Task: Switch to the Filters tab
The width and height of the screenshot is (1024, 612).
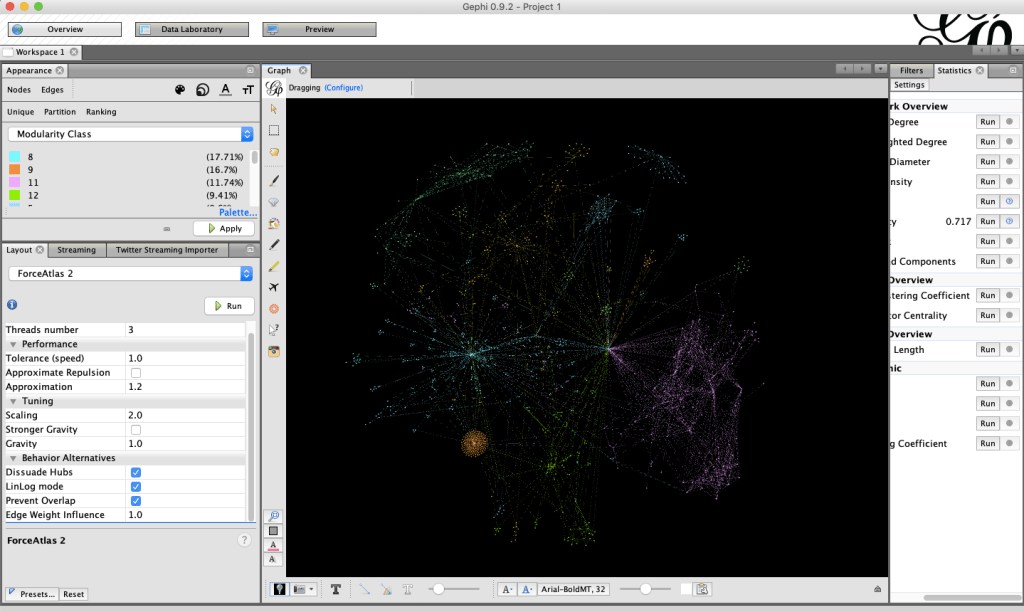Action: coord(911,71)
